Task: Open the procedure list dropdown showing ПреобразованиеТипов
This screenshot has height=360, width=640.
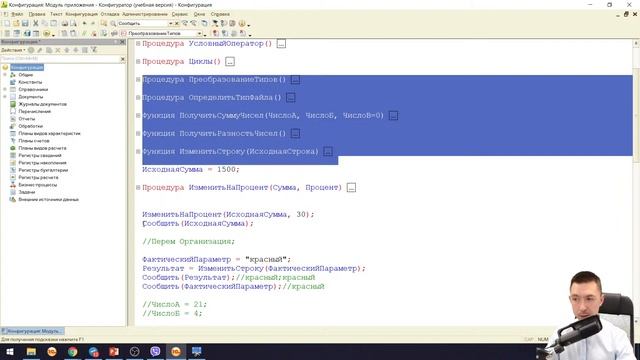Action: coord(200,33)
